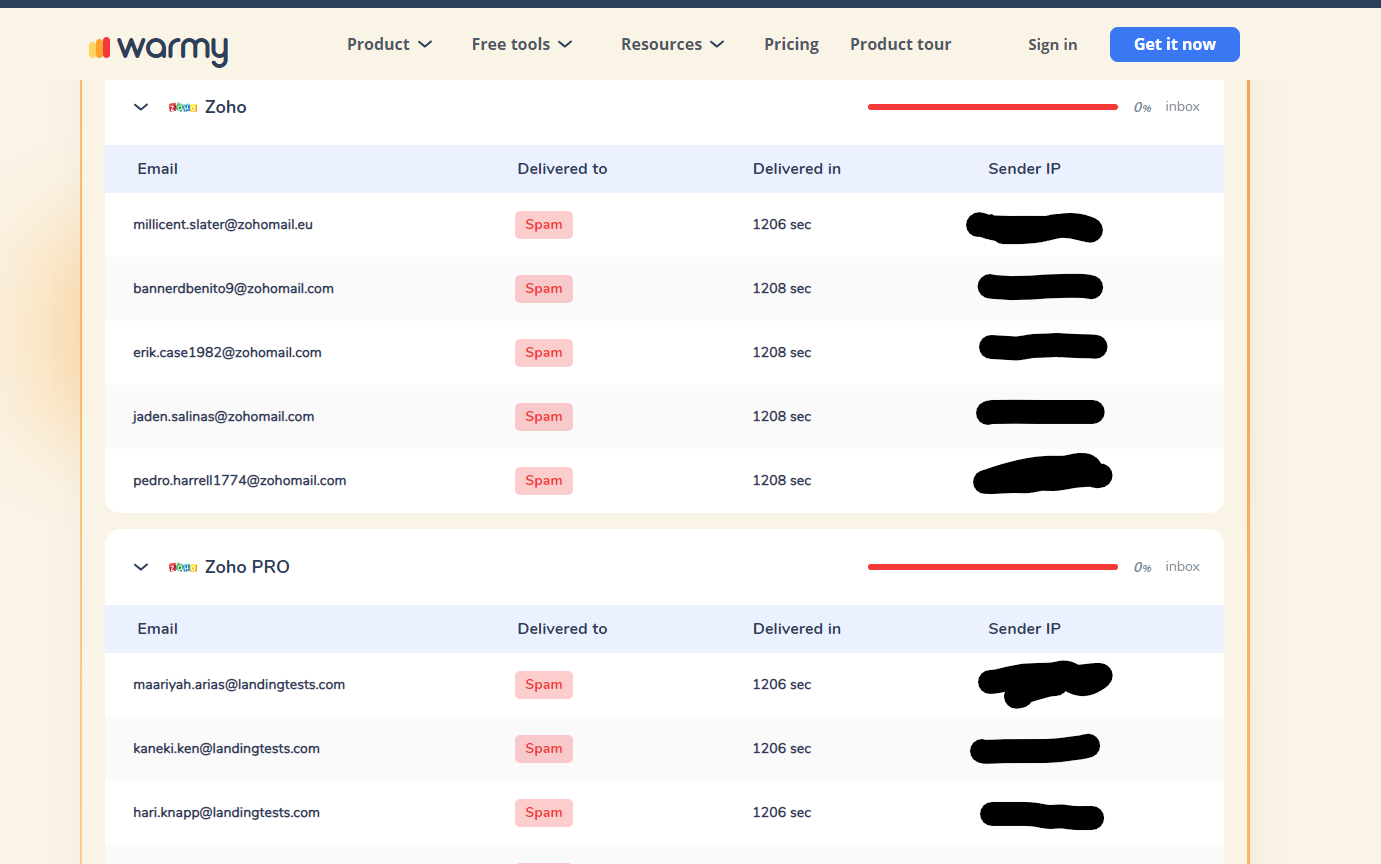Click the Spam badge for kaneki.ken
The height and width of the screenshot is (864, 1381).
(x=544, y=749)
